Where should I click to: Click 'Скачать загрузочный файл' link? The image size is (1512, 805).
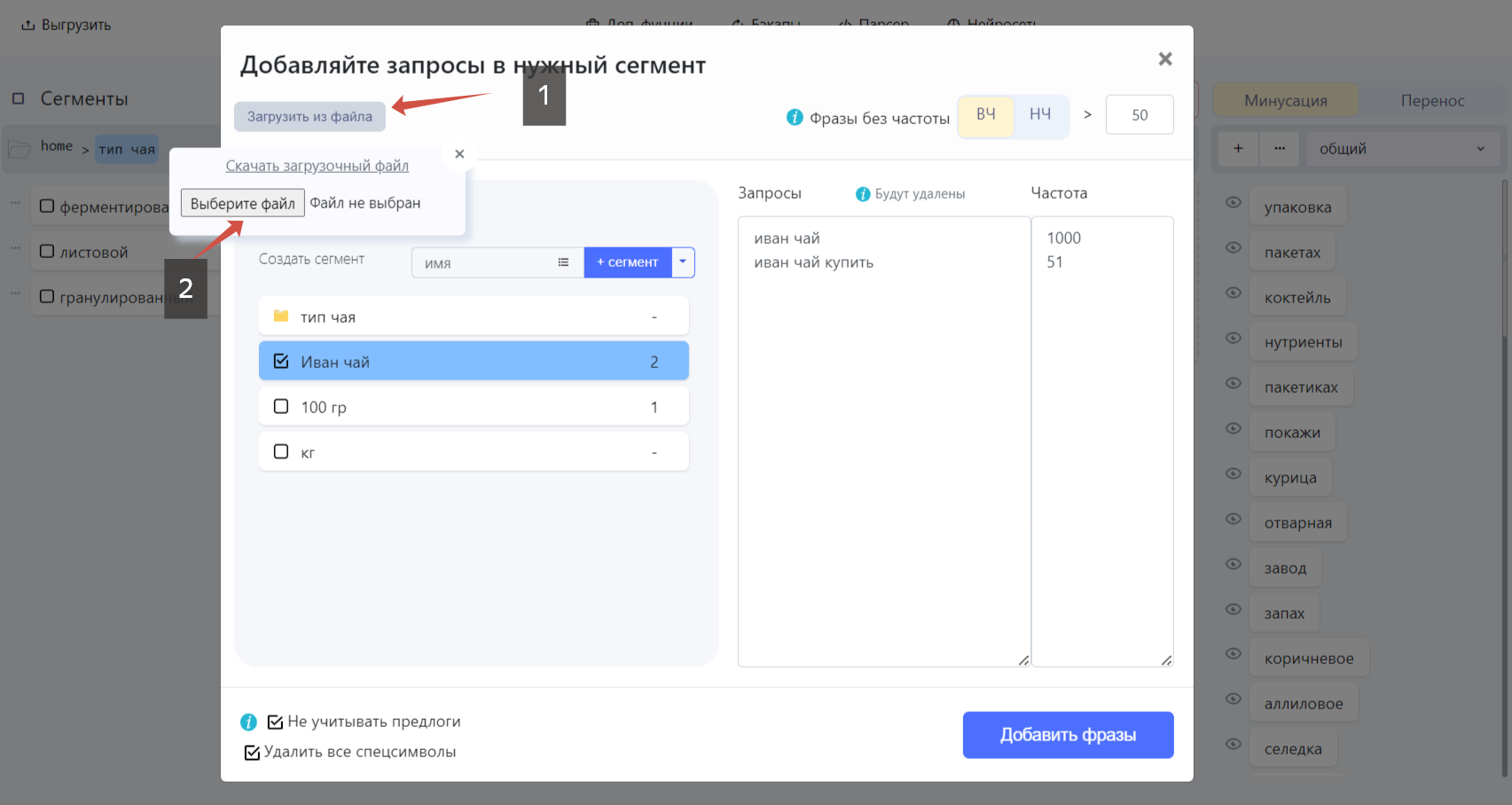[x=317, y=166]
